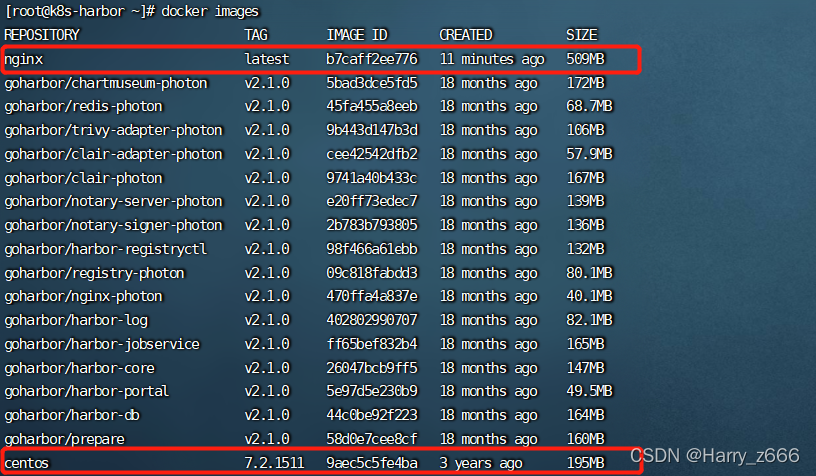
Task: Select goharbor/harbor-jobservice repository
Action: [102, 344]
